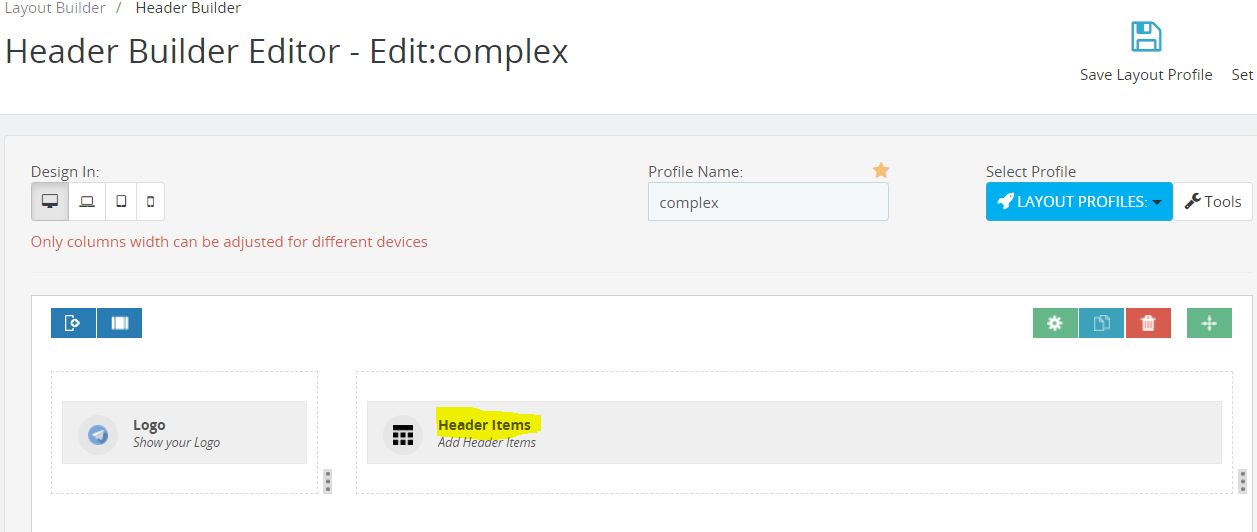
Task: Click the green move-row arrows icon
Action: 1209,323
